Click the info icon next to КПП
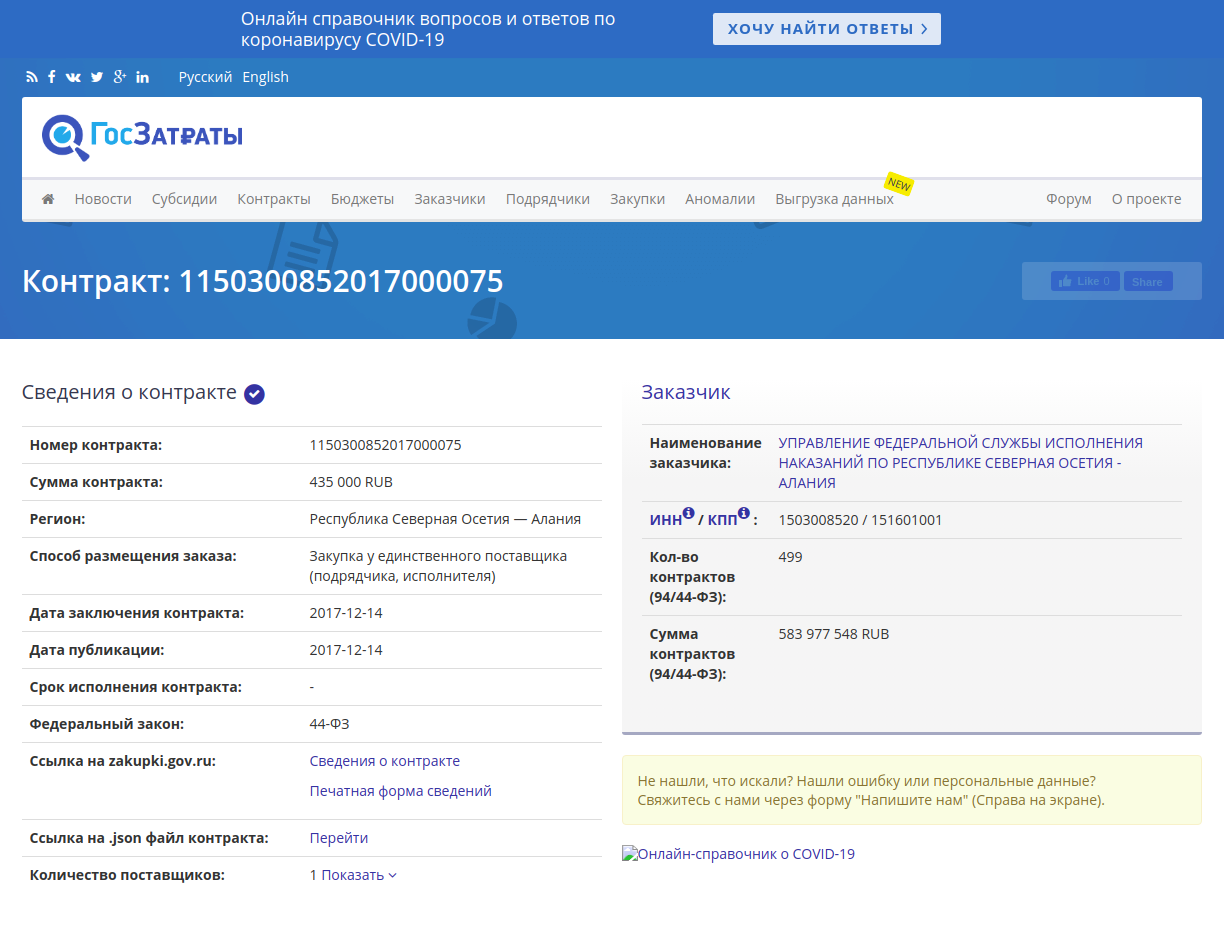Viewport: 1224px width, 938px height. point(743,514)
